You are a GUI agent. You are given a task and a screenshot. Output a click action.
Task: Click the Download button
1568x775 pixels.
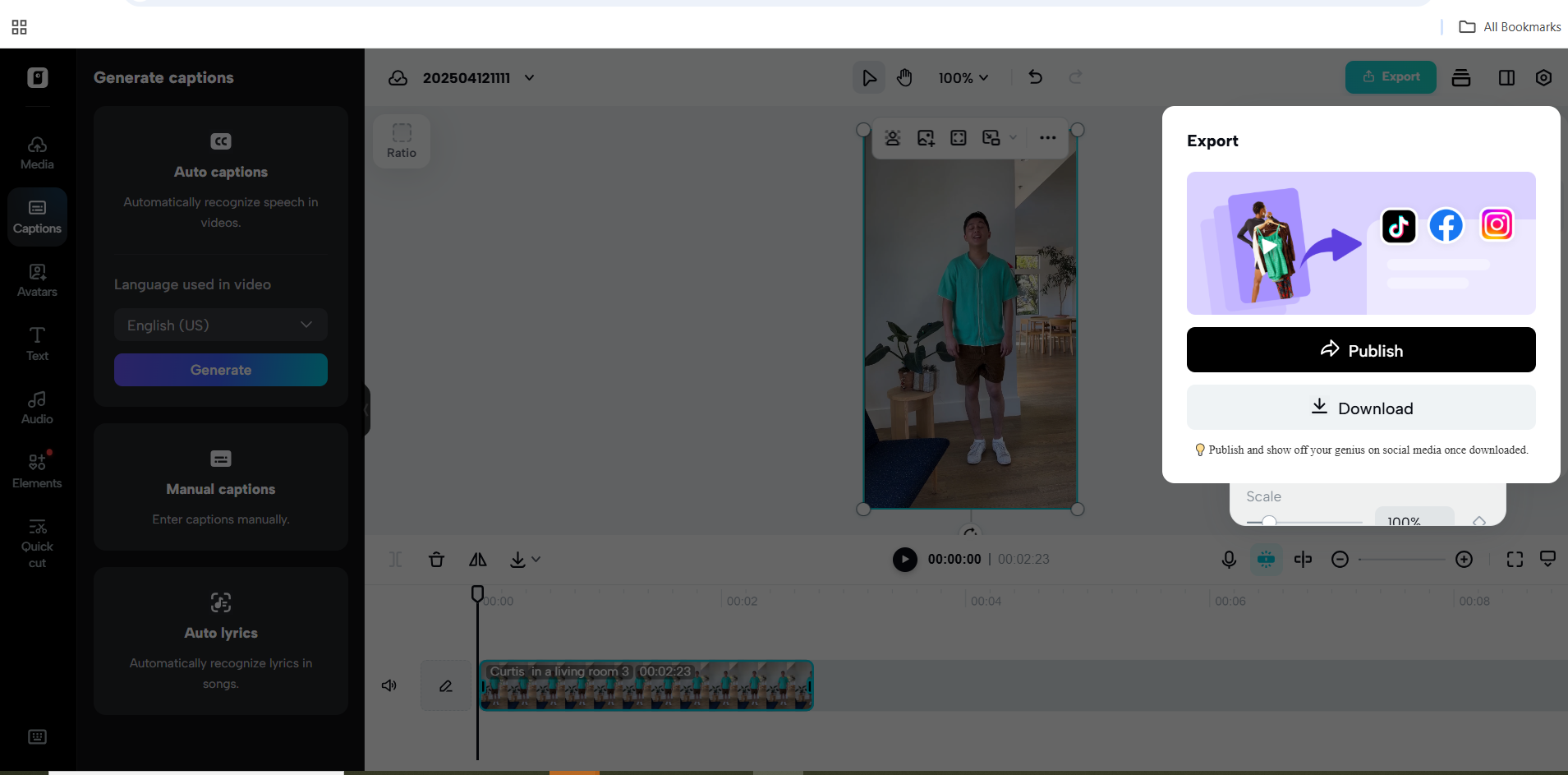1361,408
